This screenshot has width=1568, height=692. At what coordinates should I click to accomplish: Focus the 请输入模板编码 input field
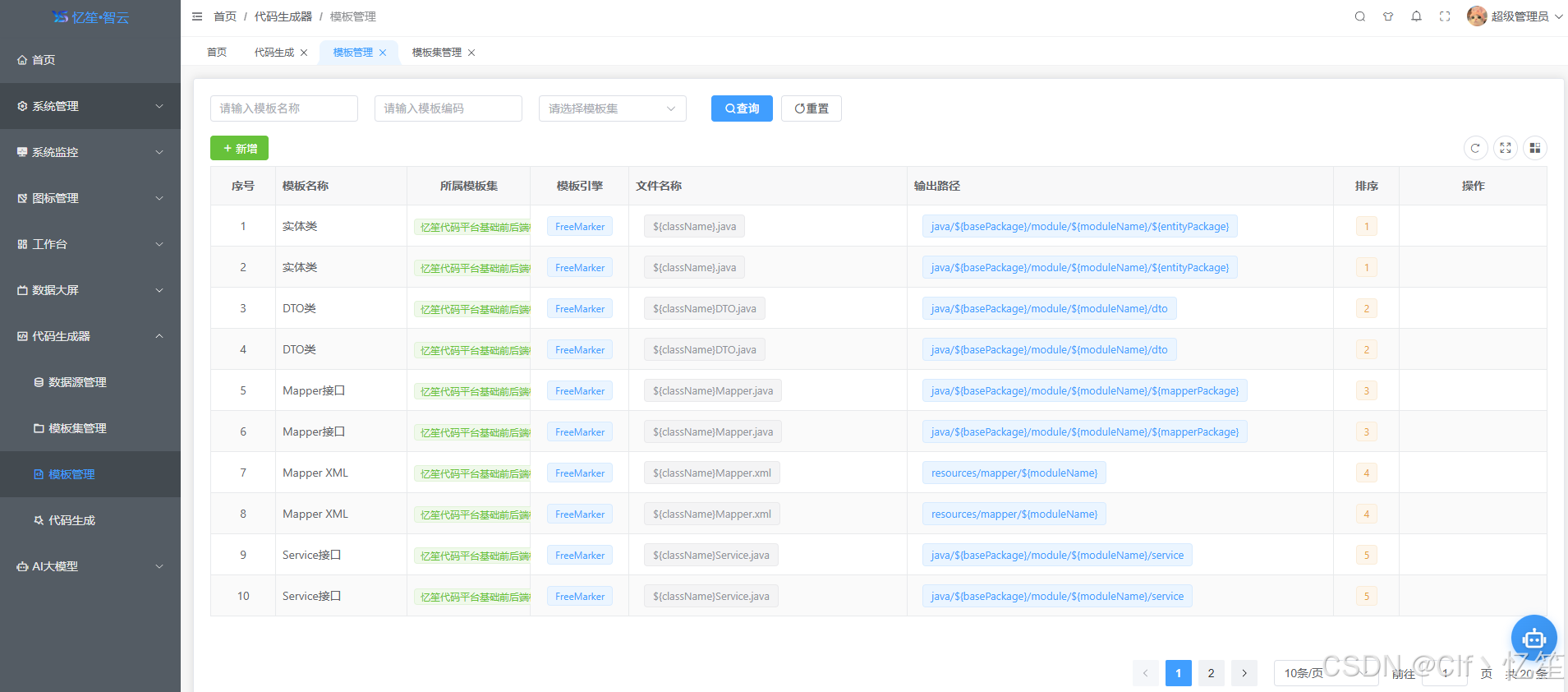tap(448, 108)
